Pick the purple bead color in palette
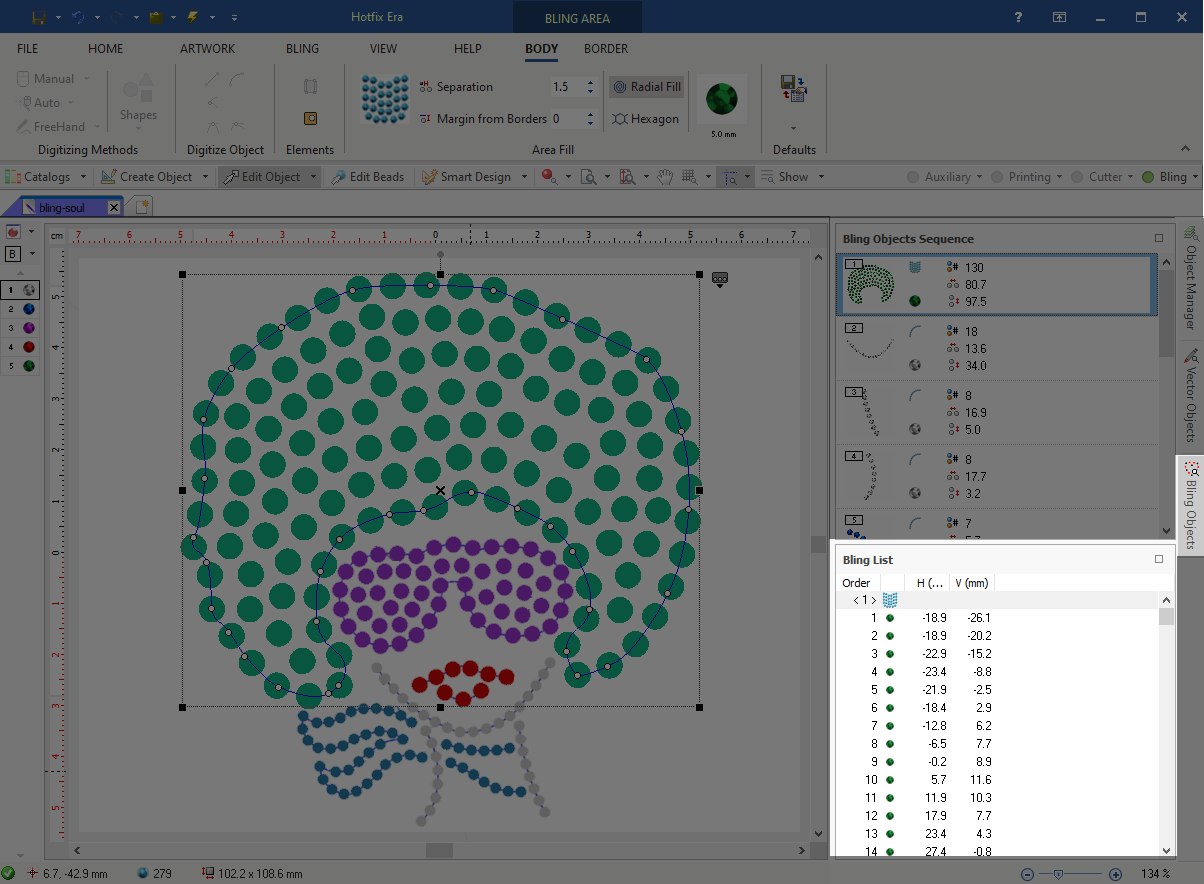 coord(29,328)
